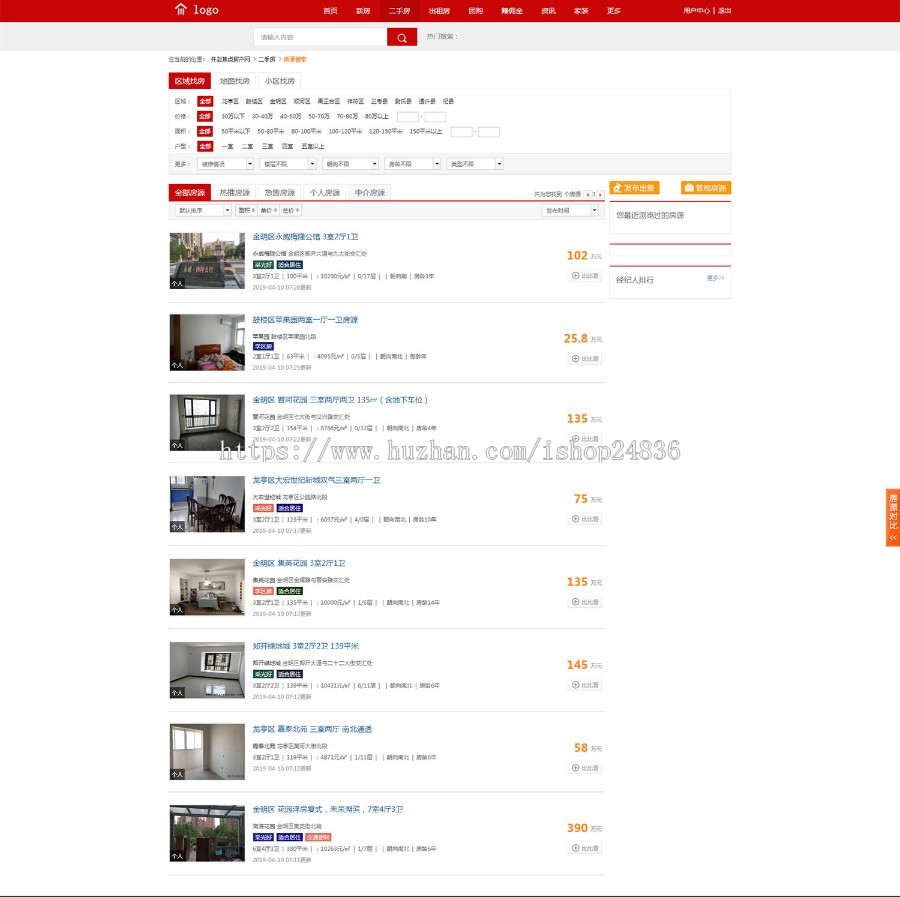Screen dimensions: 900x897
Task: Open the 朝向不限 orientation dropdown
Action: [352, 164]
